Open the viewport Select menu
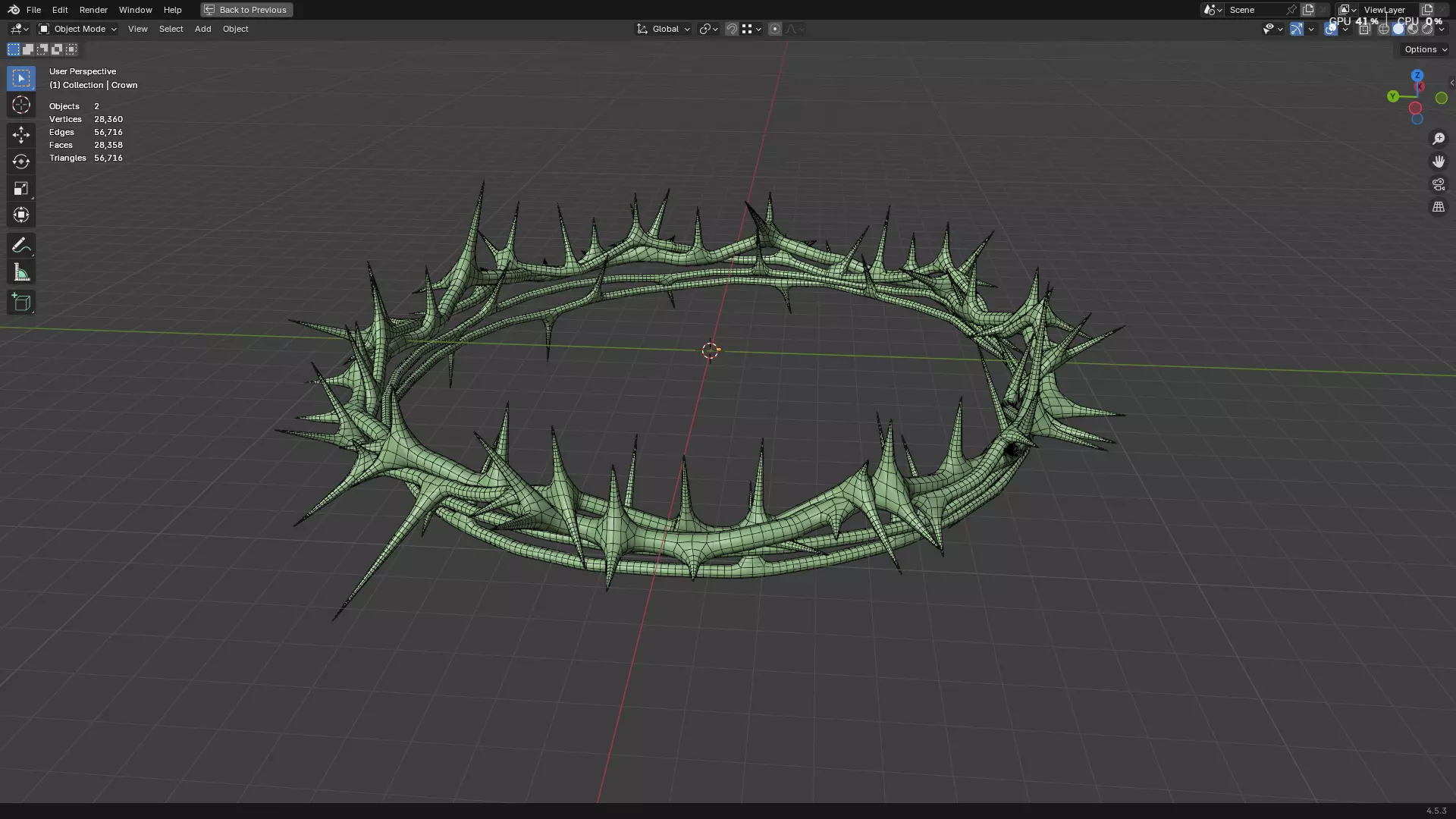Image resolution: width=1456 pixels, height=819 pixels. pos(171,29)
